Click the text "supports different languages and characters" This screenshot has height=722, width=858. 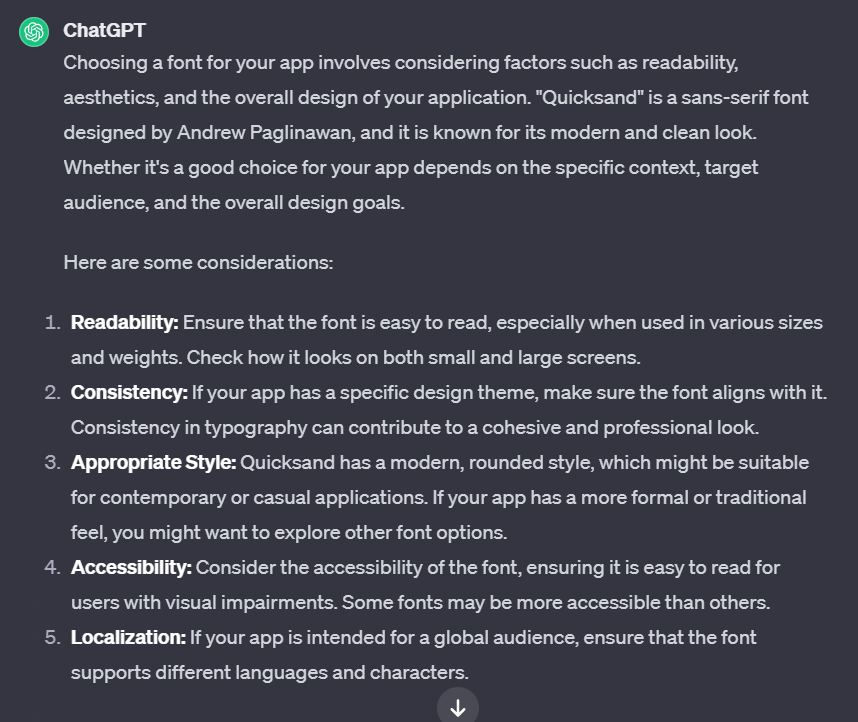270,673
